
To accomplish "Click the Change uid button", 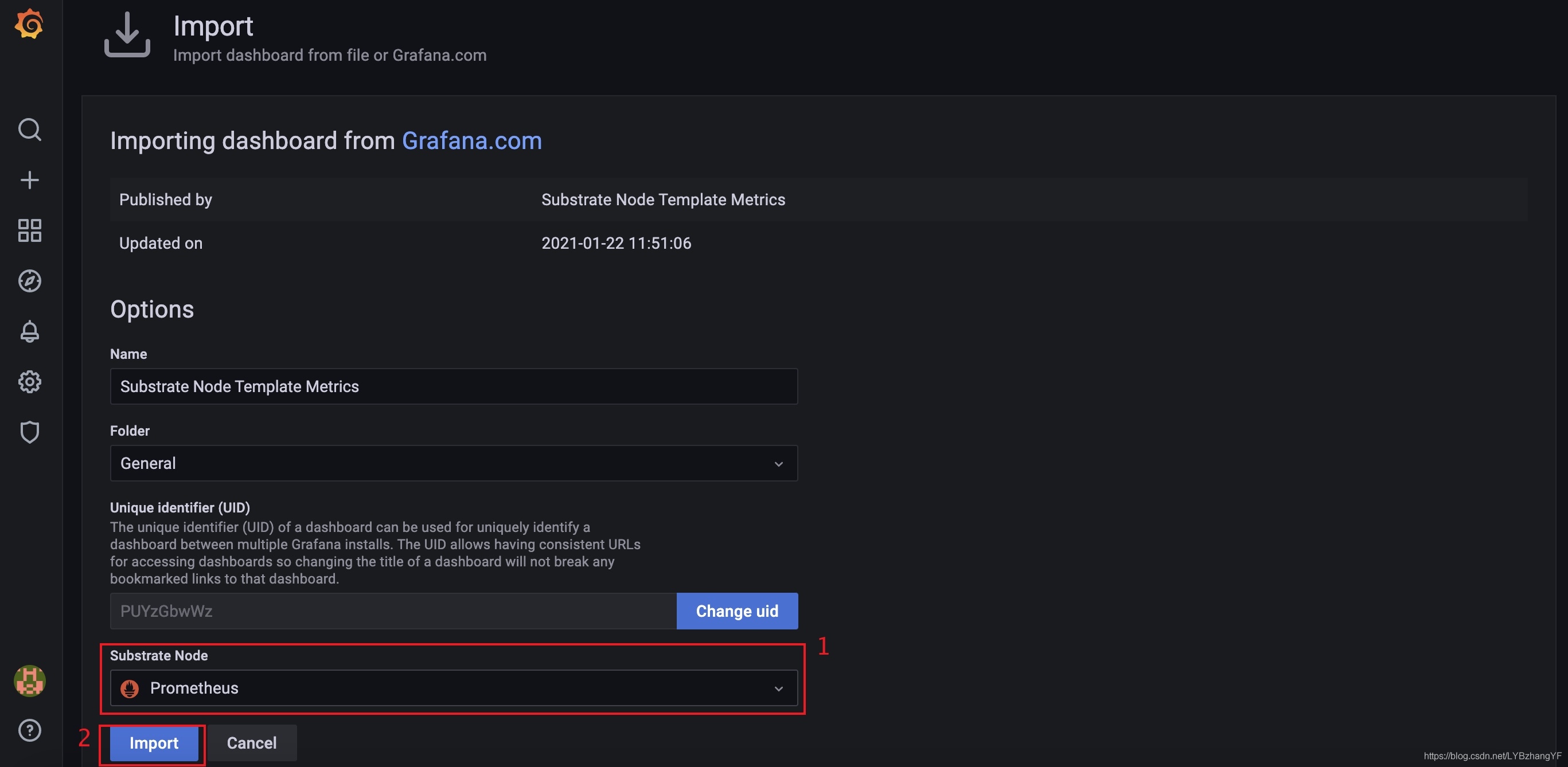I will (x=737, y=611).
